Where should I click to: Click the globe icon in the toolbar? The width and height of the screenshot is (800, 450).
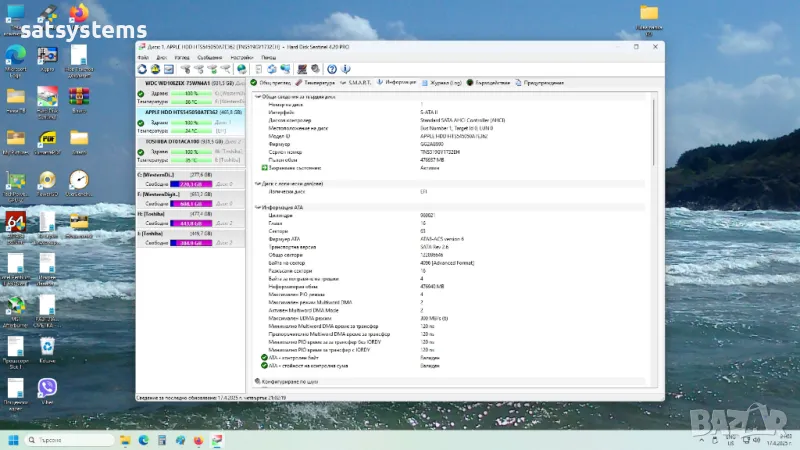242,69
